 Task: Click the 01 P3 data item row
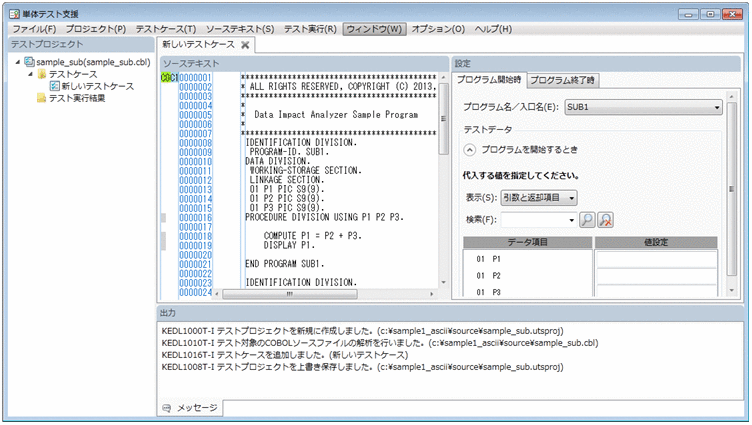[x=528, y=292]
